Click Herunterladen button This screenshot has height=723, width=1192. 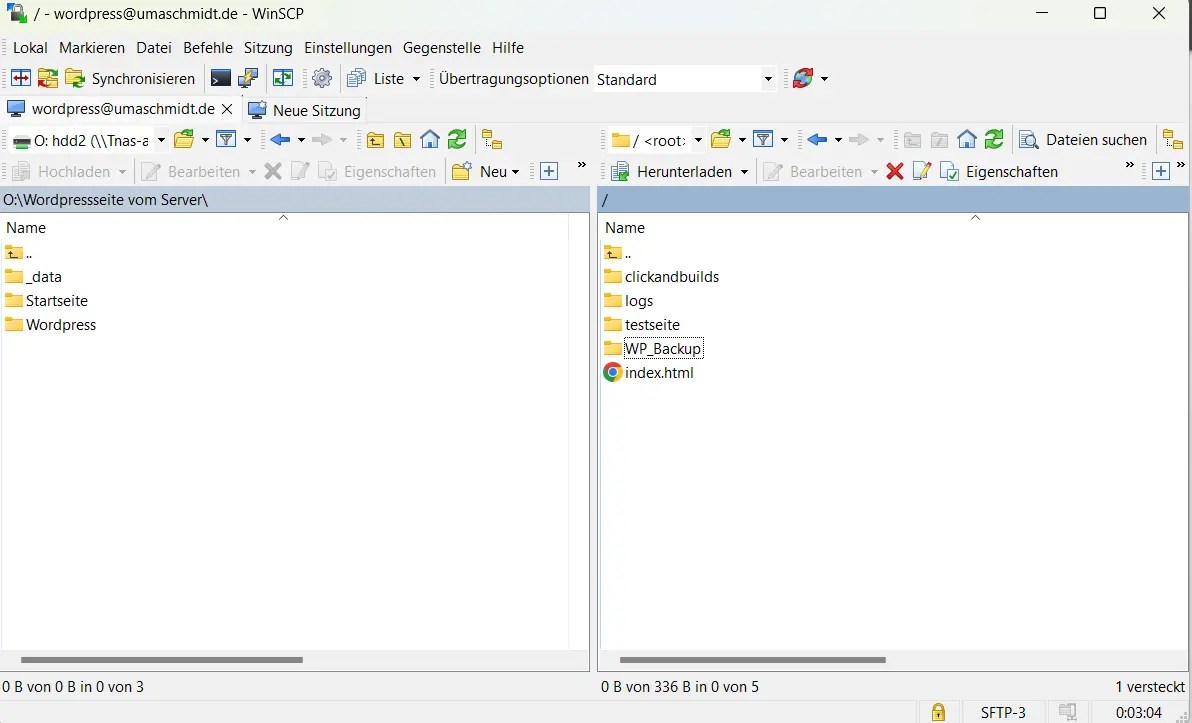672,172
